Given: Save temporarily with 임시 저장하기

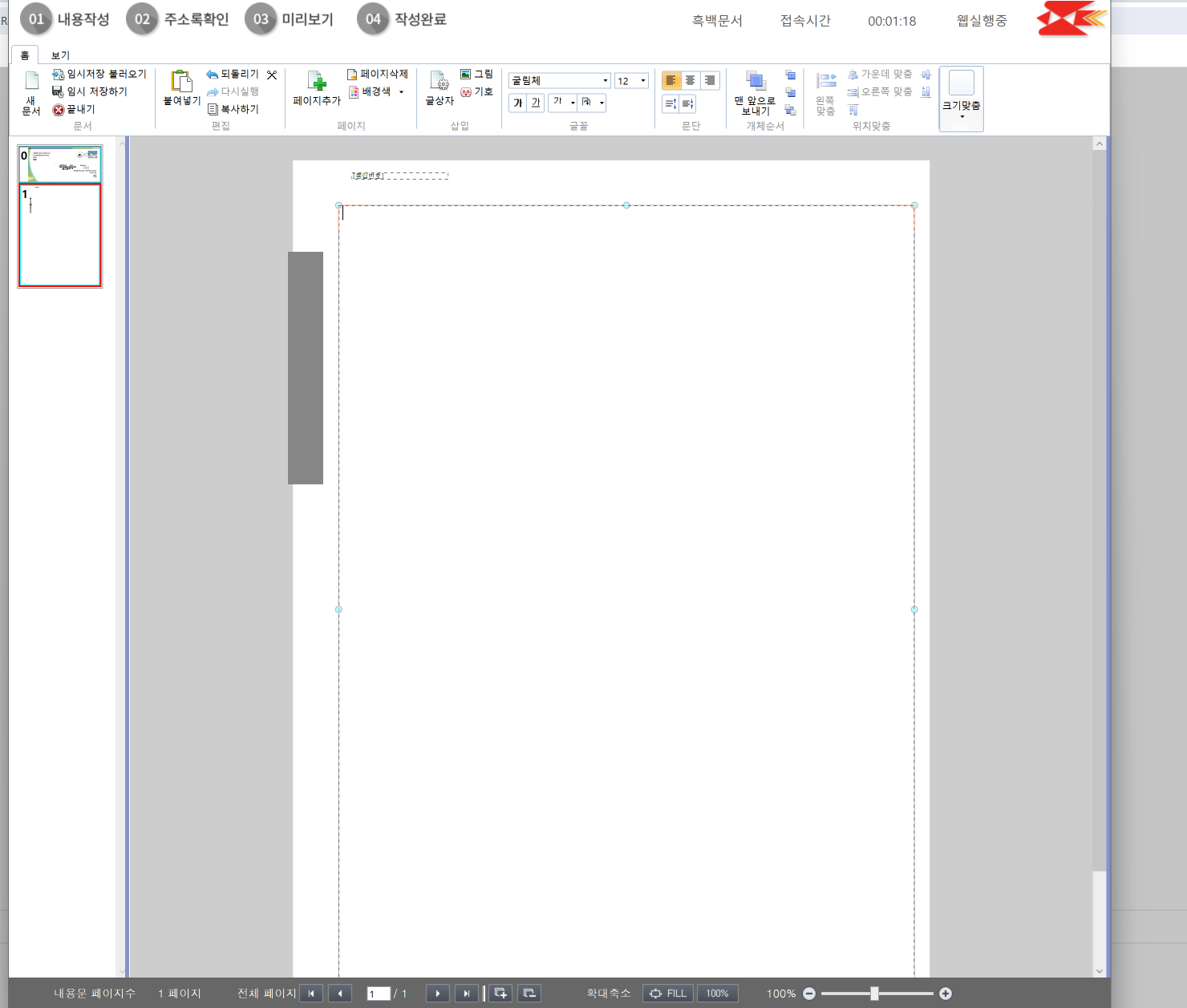Looking at the screenshot, I should pos(89,91).
